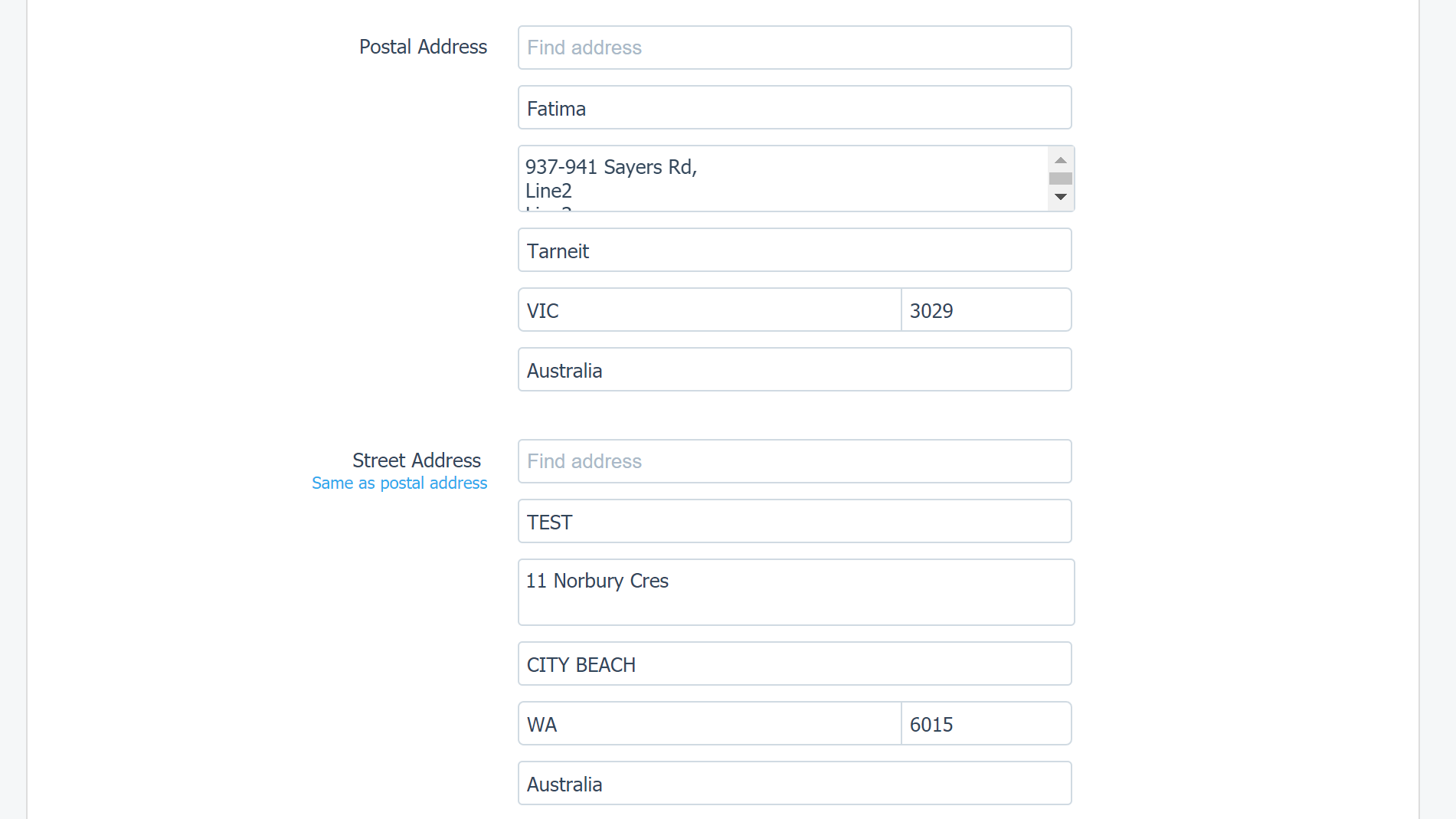Click the postal address scroll up arrow
Screen dimensions: 1456x819
(1061, 160)
